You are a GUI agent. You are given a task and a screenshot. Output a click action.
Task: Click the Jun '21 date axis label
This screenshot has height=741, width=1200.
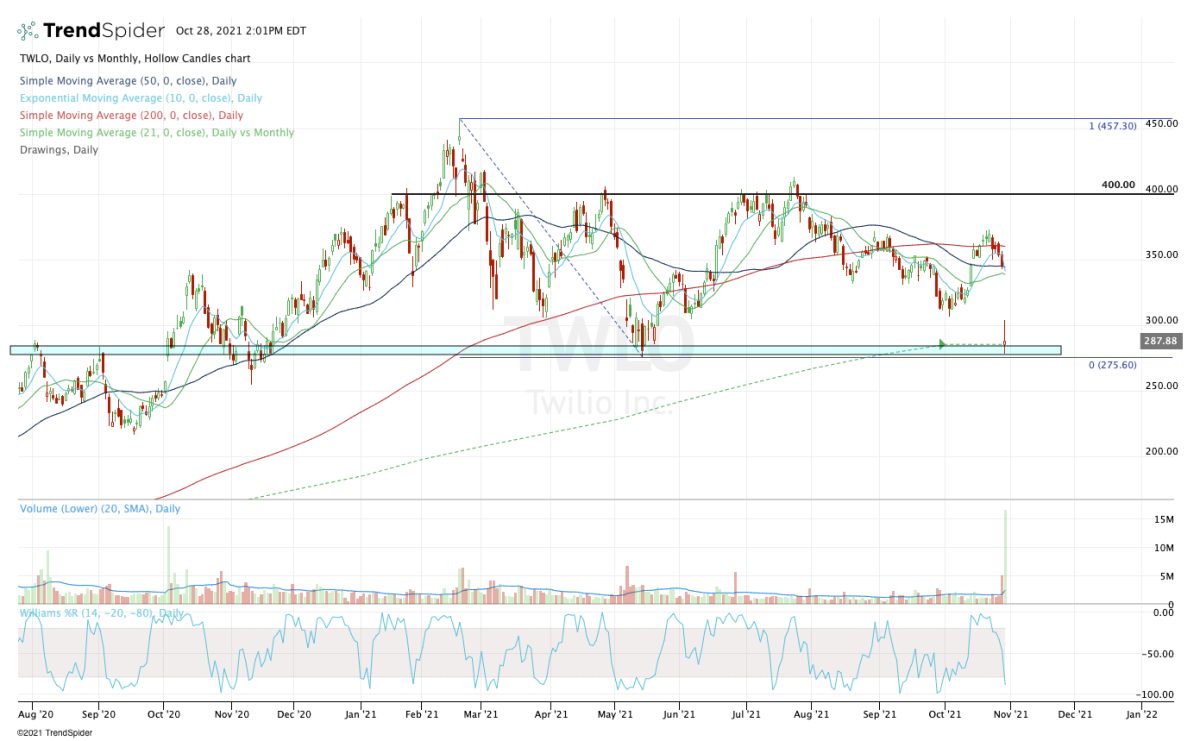click(678, 716)
